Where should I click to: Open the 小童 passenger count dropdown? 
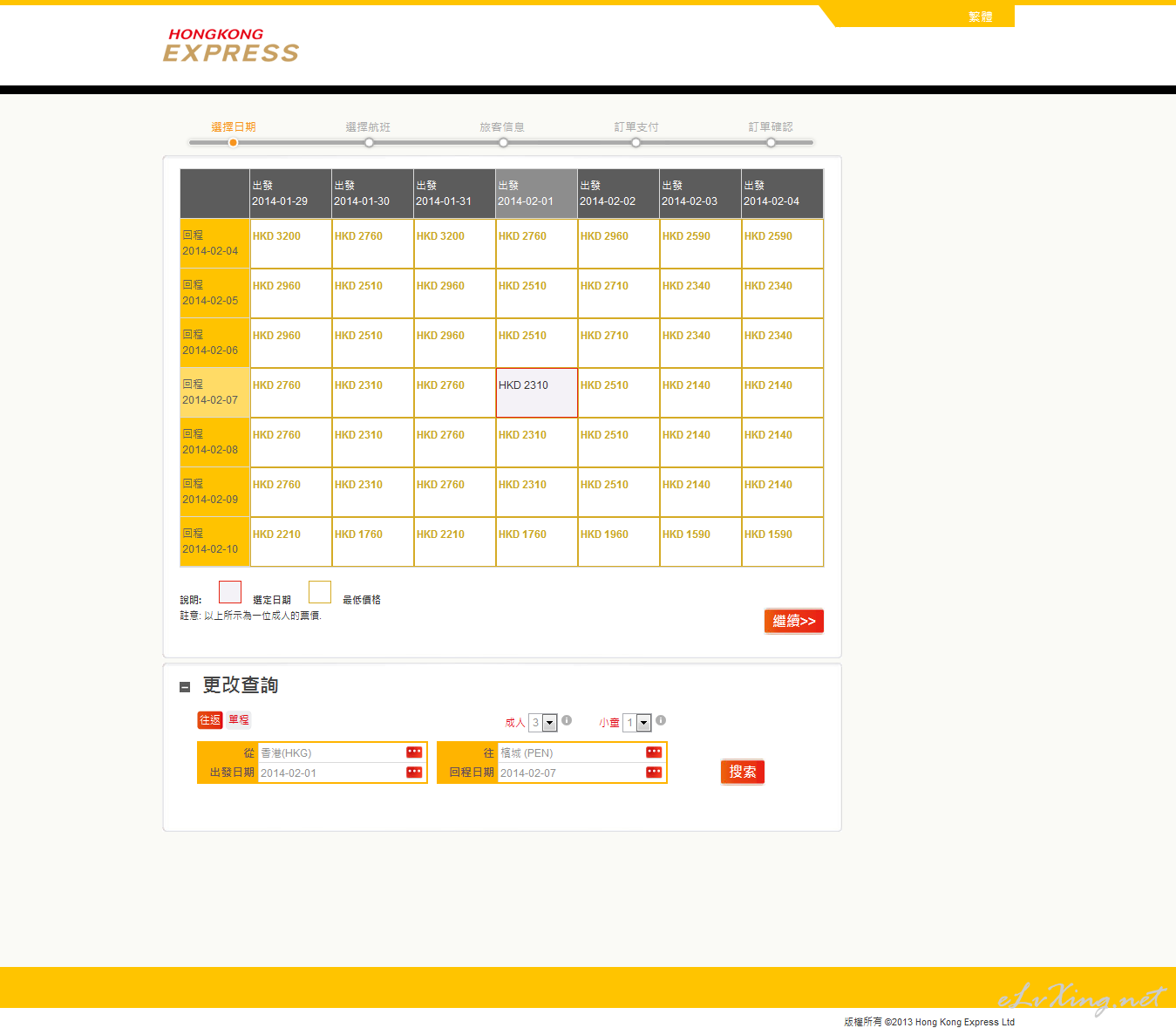637,723
